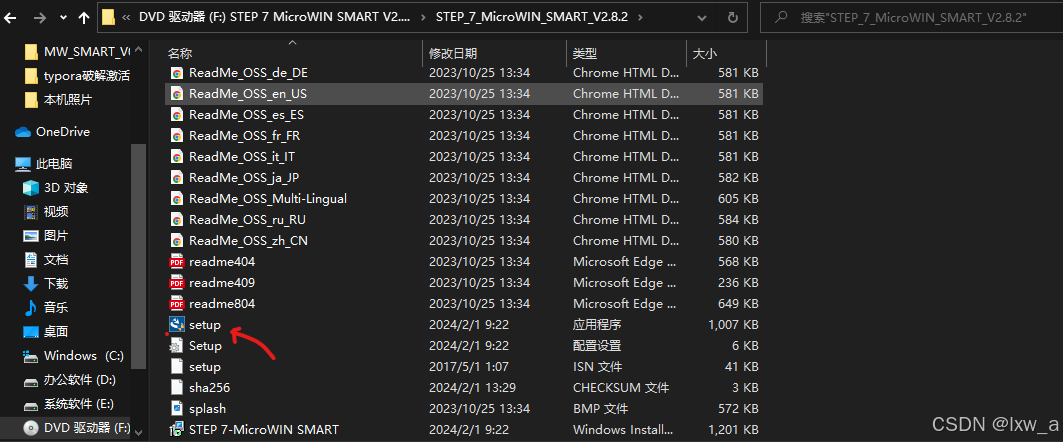Go back with the back arrow
This screenshot has height=442, width=1063.
[10, 18]
